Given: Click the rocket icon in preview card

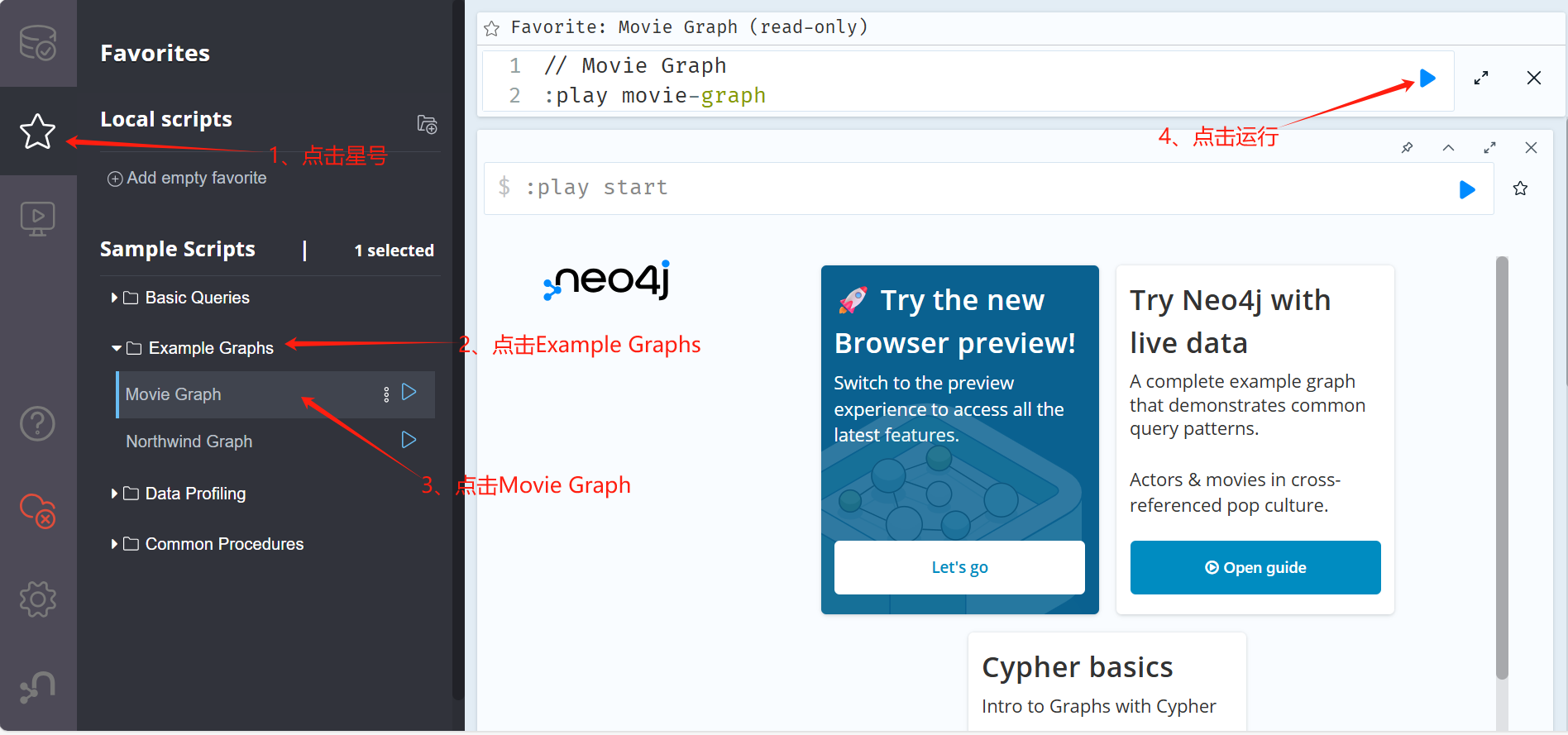Looking at the screenshot, I should click(853, 300).
